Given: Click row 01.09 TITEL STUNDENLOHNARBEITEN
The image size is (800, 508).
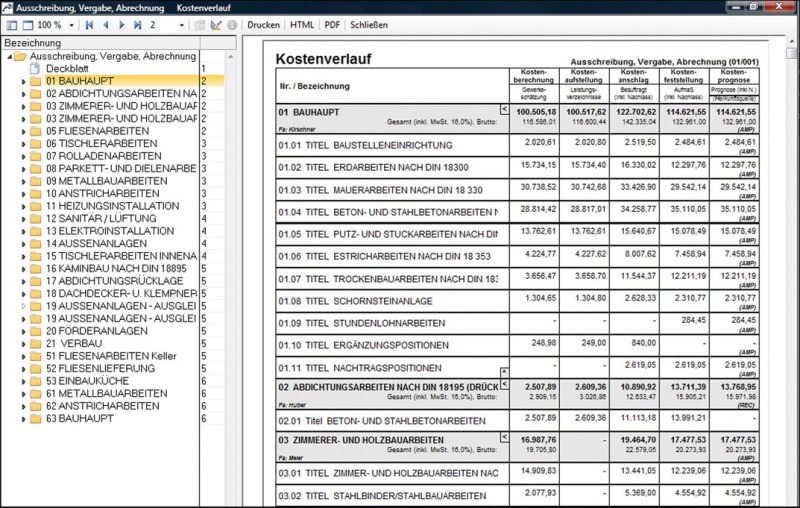Looking at the screenshot, I should [x=517, y=323].
